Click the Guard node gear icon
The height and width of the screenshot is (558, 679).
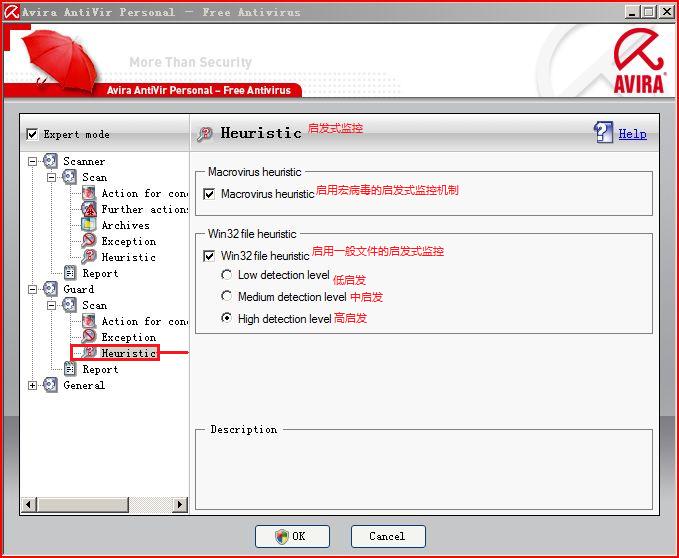[50, 289]
